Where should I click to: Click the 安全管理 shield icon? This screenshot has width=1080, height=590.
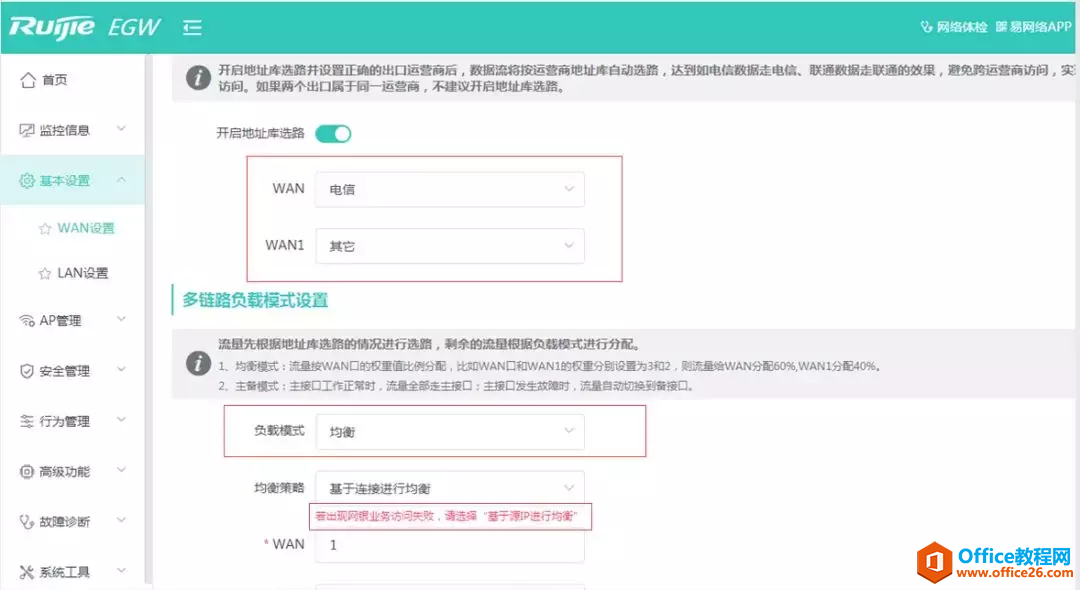27,371
